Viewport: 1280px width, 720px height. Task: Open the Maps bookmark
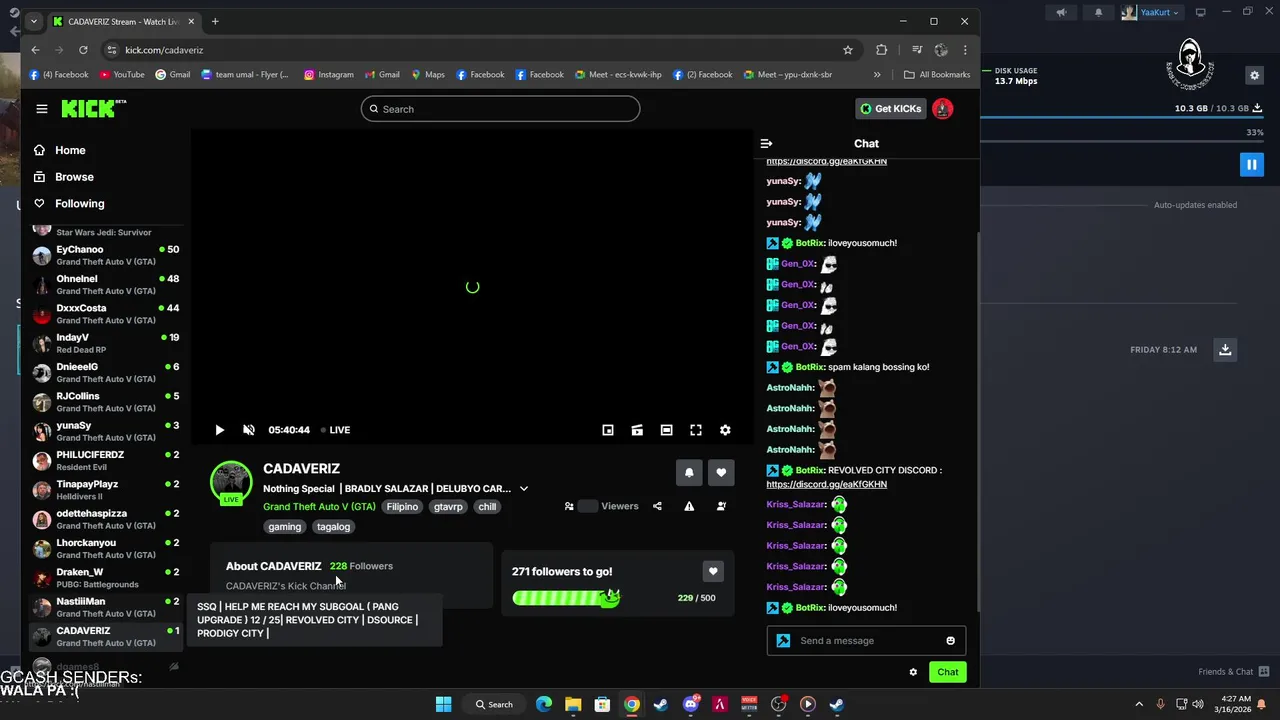427,75
